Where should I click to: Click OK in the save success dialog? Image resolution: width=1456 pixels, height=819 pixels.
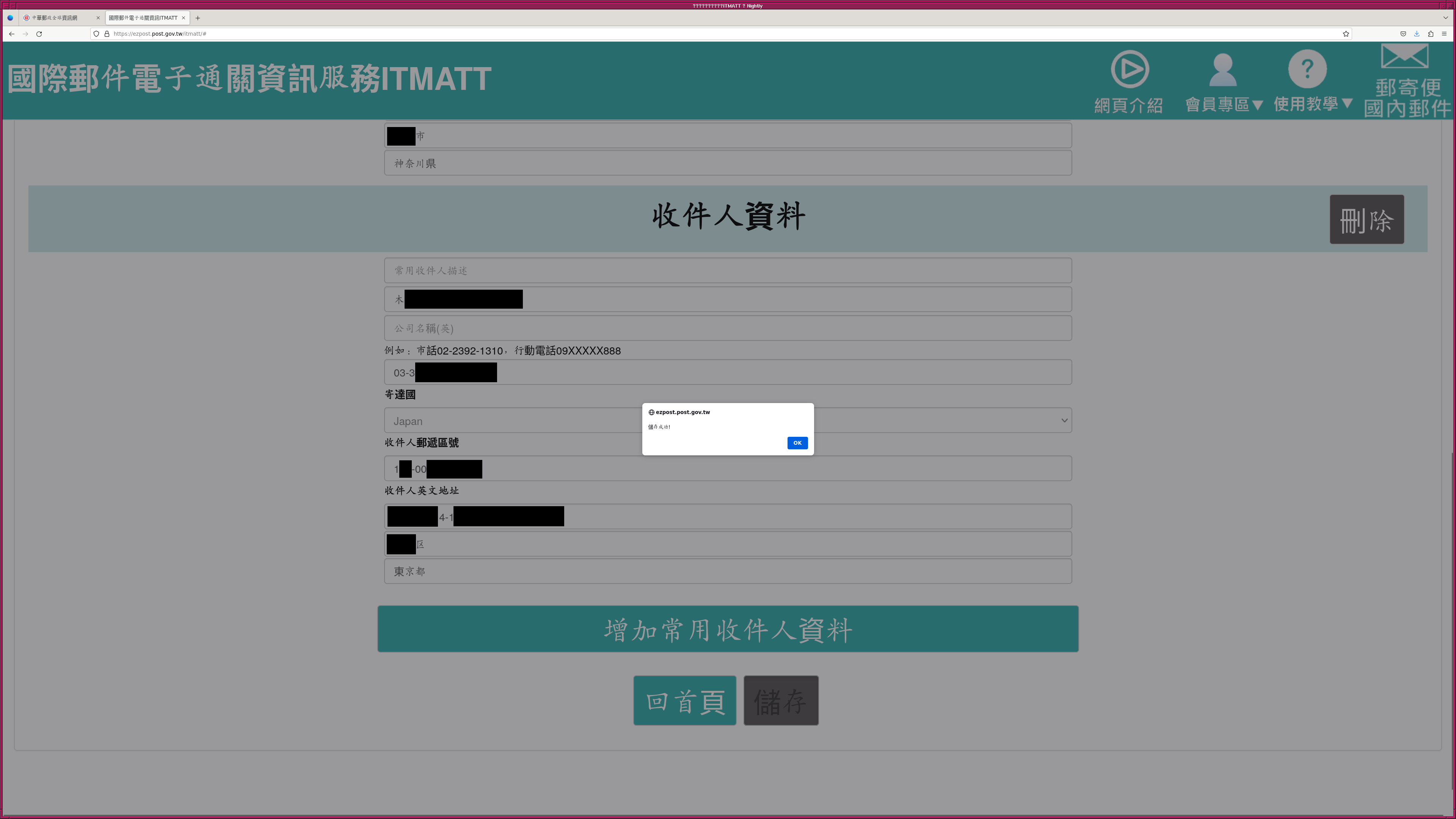coord(797,442)
